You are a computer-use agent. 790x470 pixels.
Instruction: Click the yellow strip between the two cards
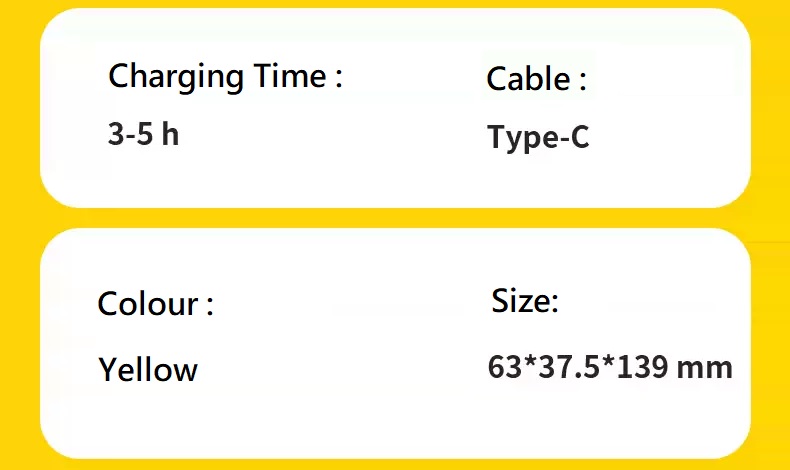click(395, 218)
